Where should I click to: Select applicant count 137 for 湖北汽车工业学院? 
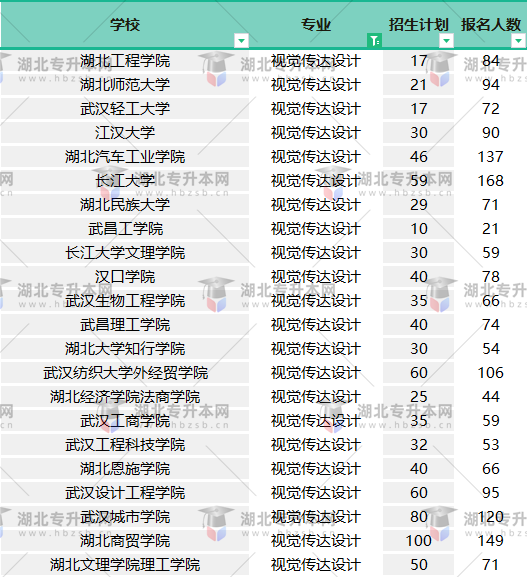pyautogui.click(x=491, y=157)
